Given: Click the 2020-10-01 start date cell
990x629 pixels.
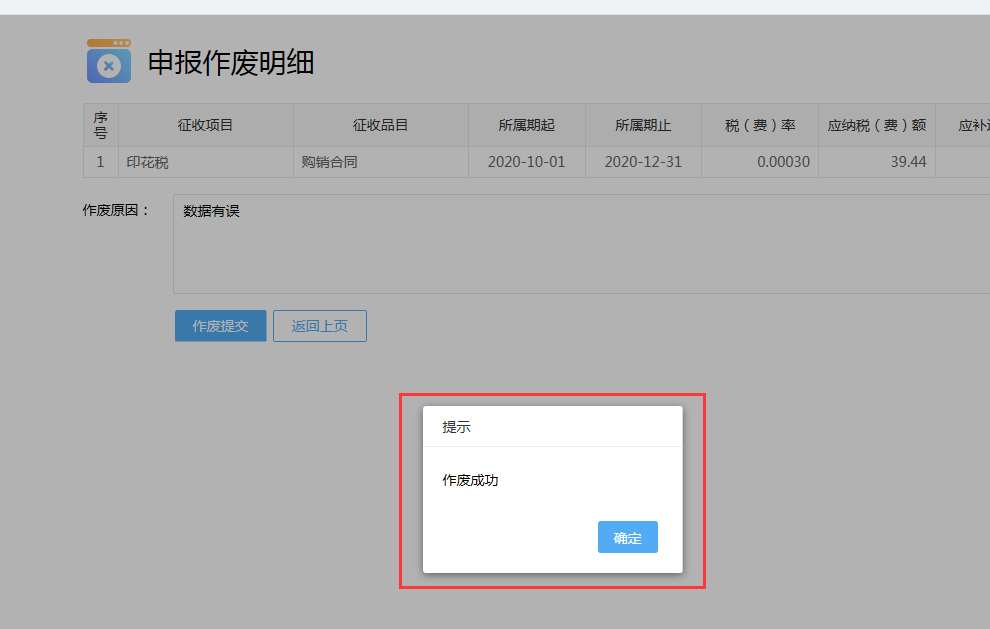Looking at the screenshot, I should (526, 162).
